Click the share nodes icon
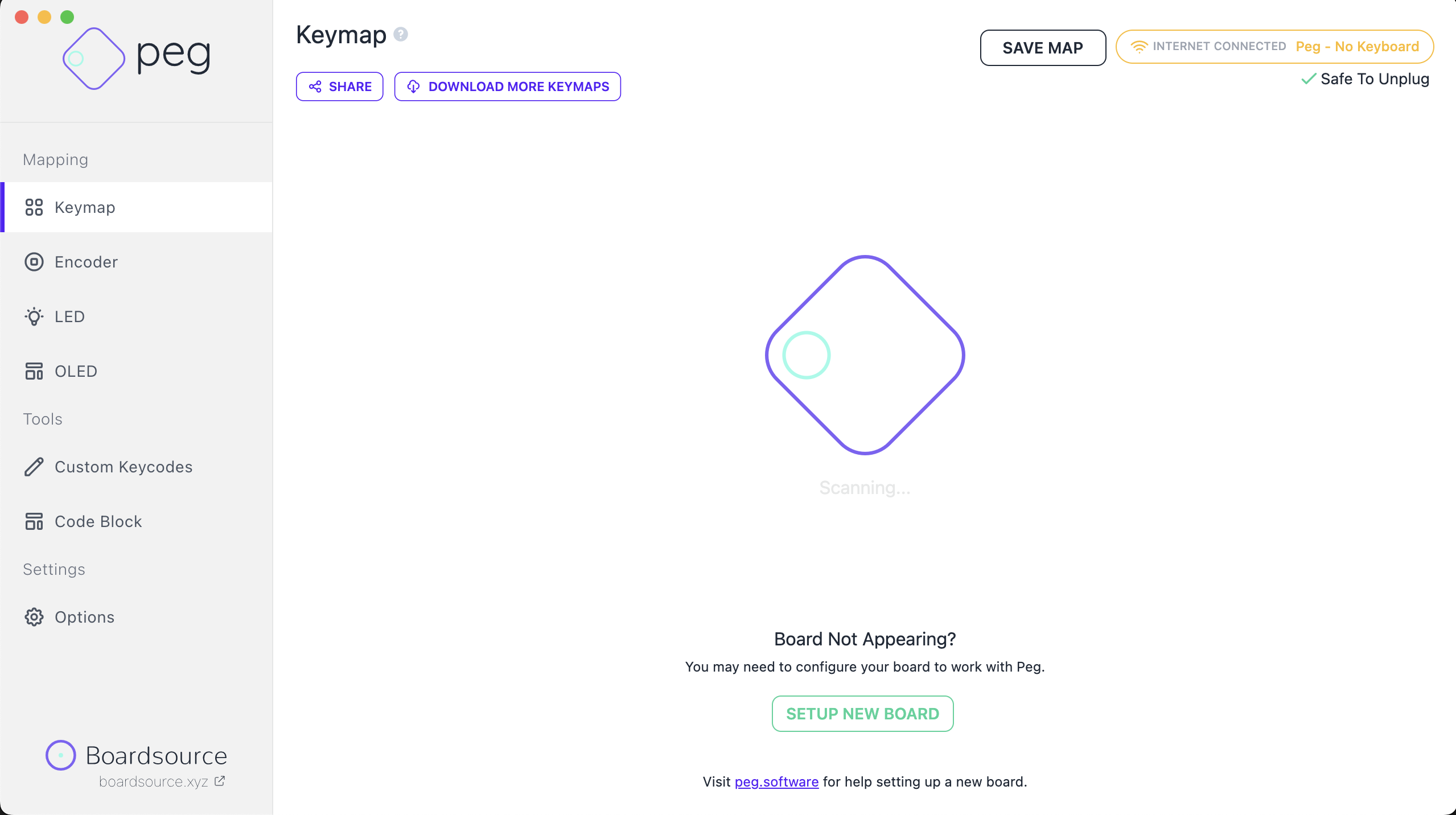The height and width of the screenshot is (815, 1456). click(x=315, y=87)
